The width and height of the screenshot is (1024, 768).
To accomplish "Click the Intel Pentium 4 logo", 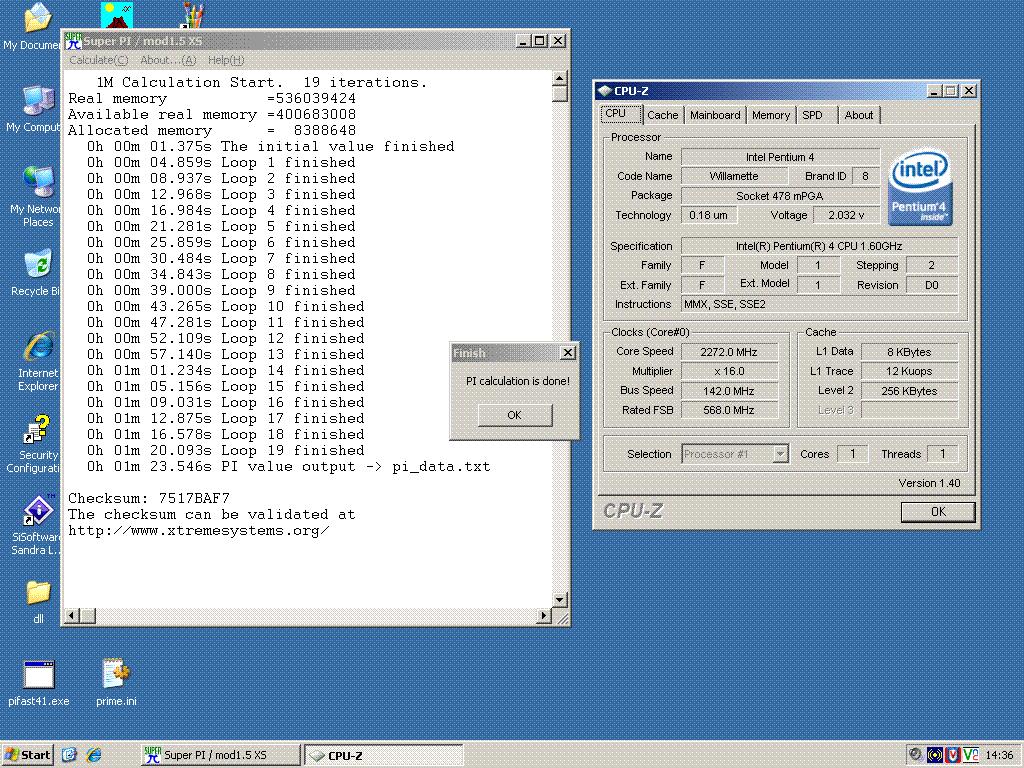I will click(x=920, y=187).
